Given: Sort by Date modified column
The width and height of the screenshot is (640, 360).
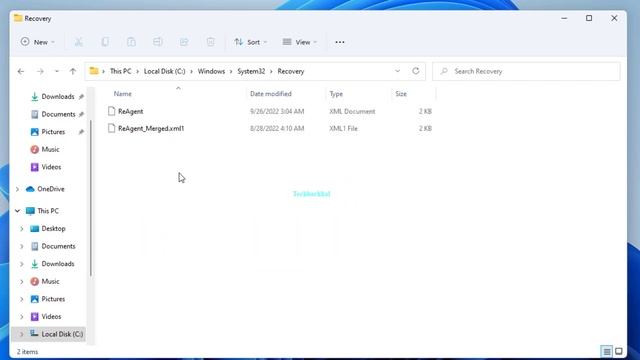Looking at the screenshot, I should point(271,94).
